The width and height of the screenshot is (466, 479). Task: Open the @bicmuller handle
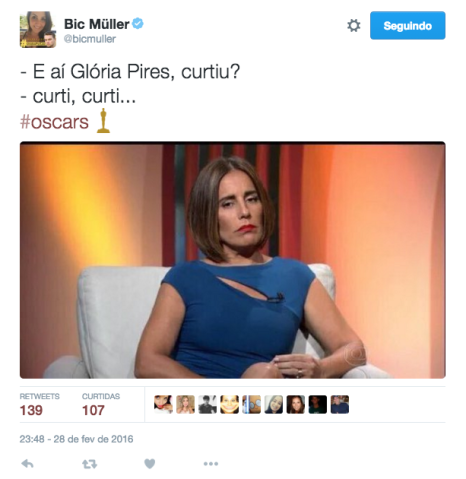pyautogui.click(x=90, y=39)
